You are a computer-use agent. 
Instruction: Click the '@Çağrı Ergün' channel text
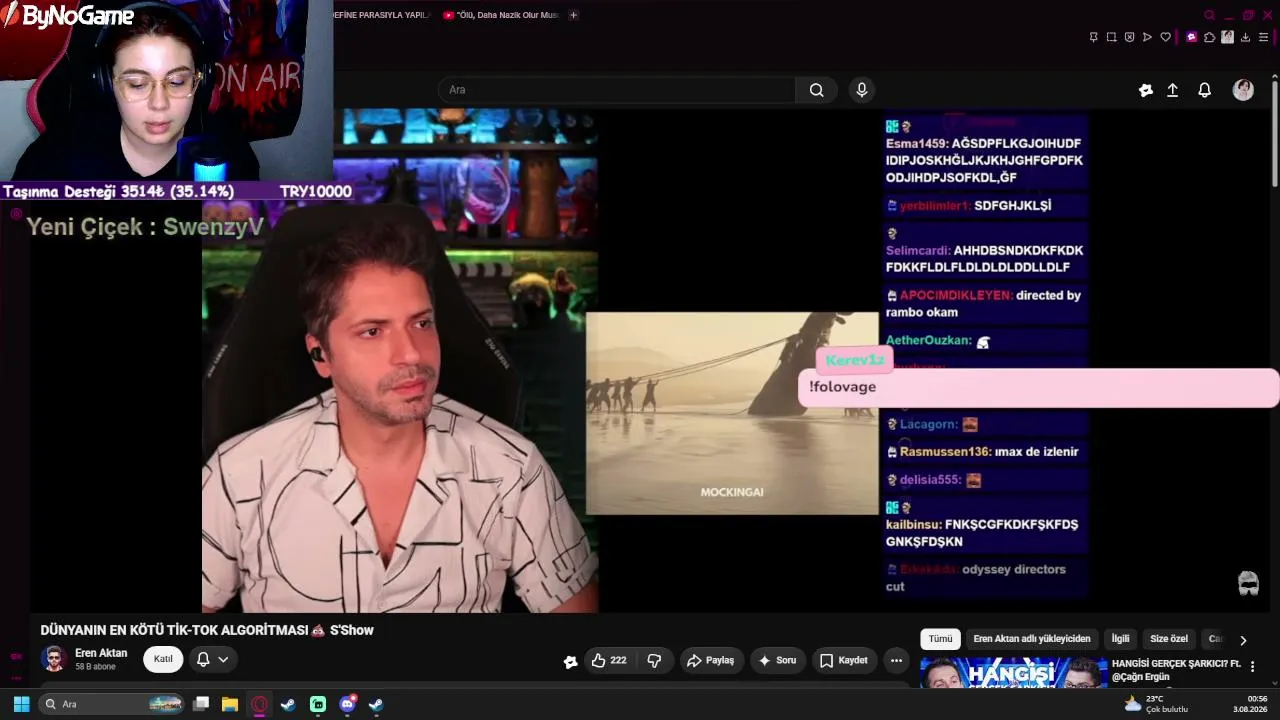pos(1141,677)
